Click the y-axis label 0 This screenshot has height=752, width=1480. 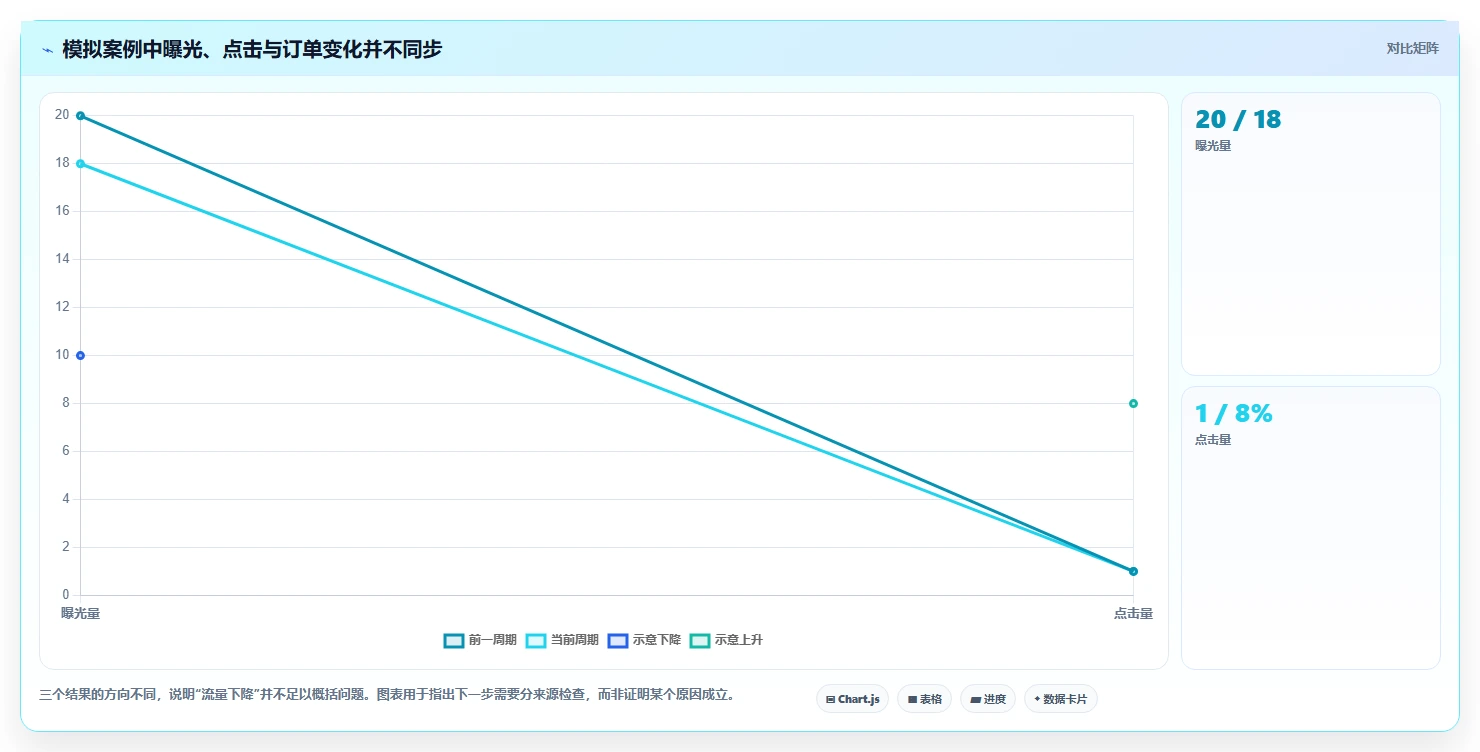click(65, 595)
